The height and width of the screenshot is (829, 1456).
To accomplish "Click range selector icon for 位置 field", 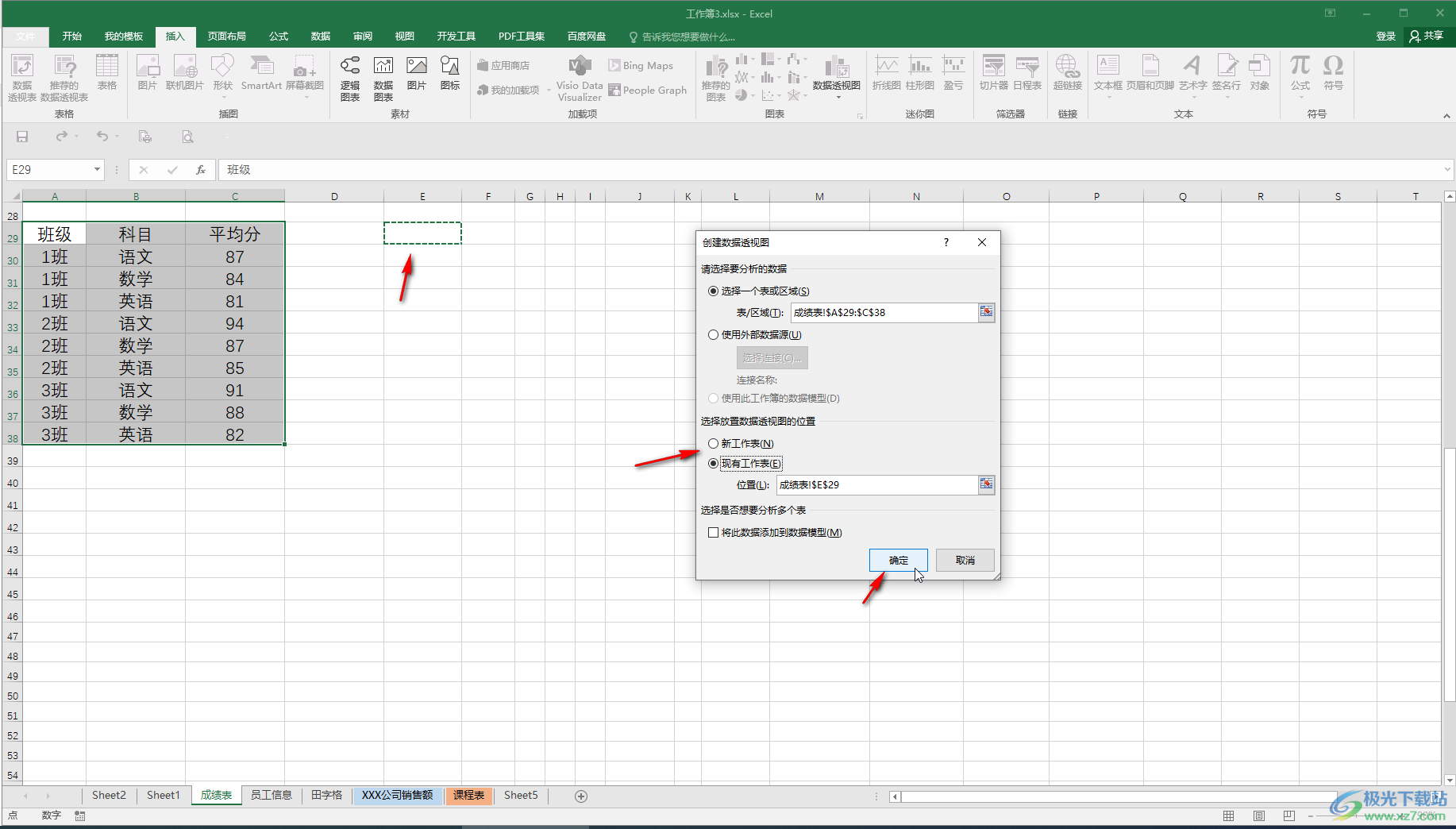I will click(986, 484).
